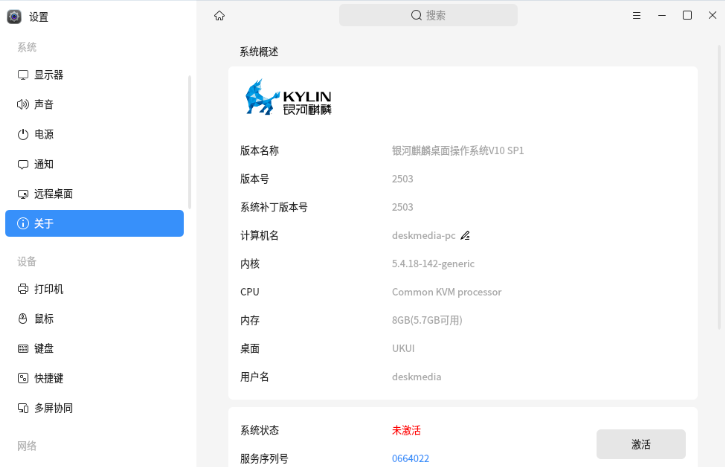Click the computer name deskmedia-pc
Image resolution: width=725 pixels, height=467 pixels.
tap(424, 236)
